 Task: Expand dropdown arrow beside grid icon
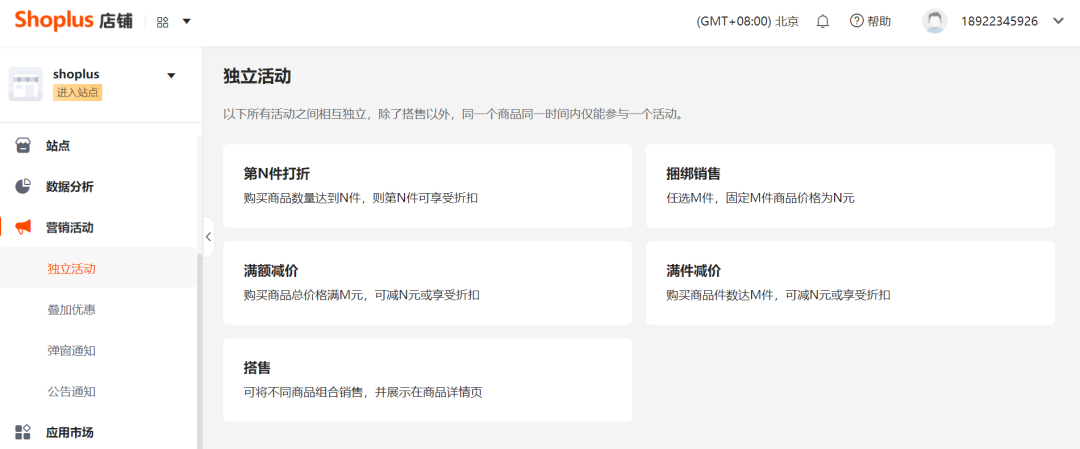point(186,22)
